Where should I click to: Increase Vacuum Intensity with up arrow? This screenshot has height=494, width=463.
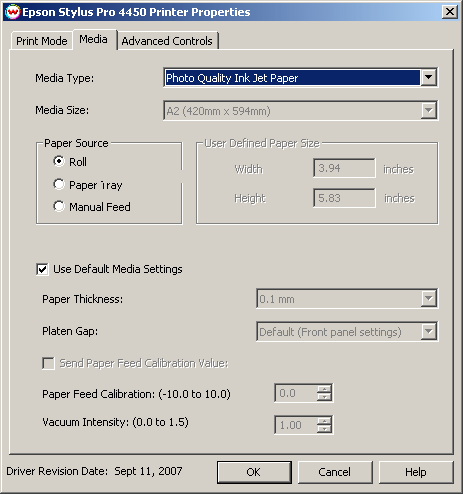point(324,421)
